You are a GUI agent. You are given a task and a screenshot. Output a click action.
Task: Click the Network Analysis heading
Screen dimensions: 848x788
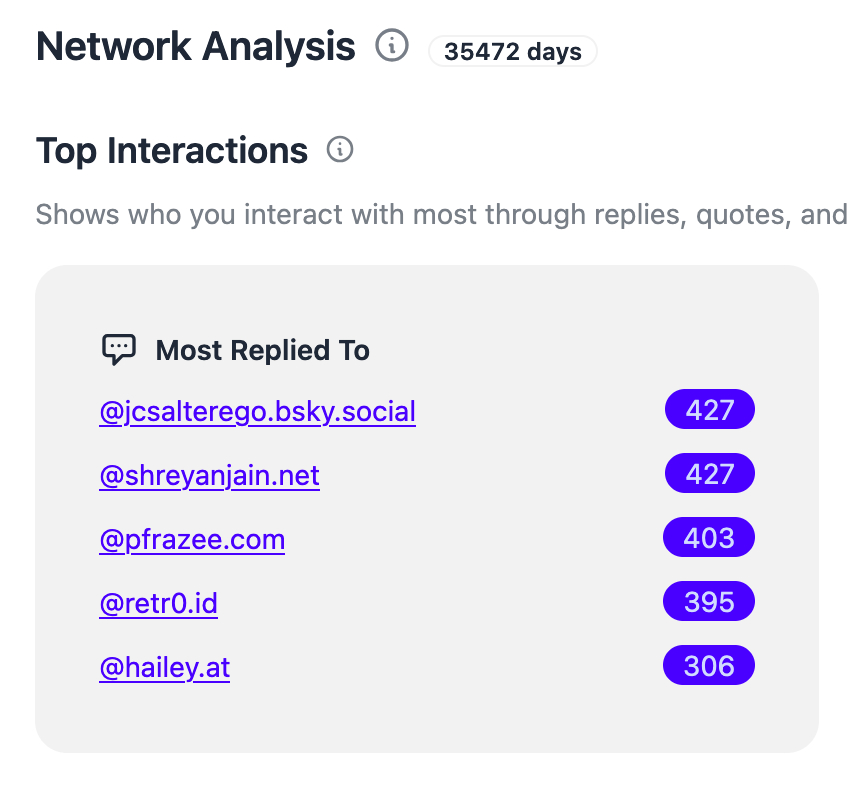pos(196,46)
